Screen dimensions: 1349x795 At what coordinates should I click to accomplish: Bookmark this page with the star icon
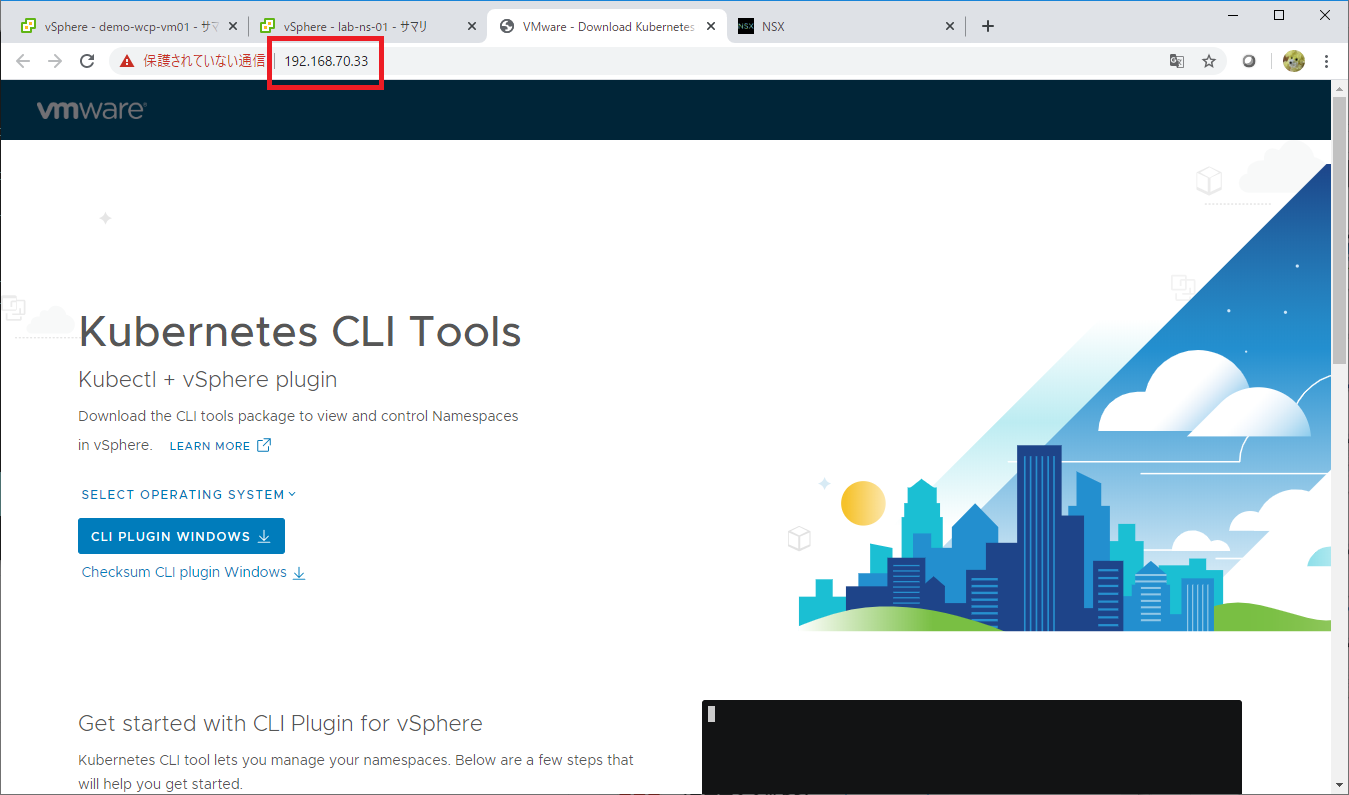(1209, 61)
